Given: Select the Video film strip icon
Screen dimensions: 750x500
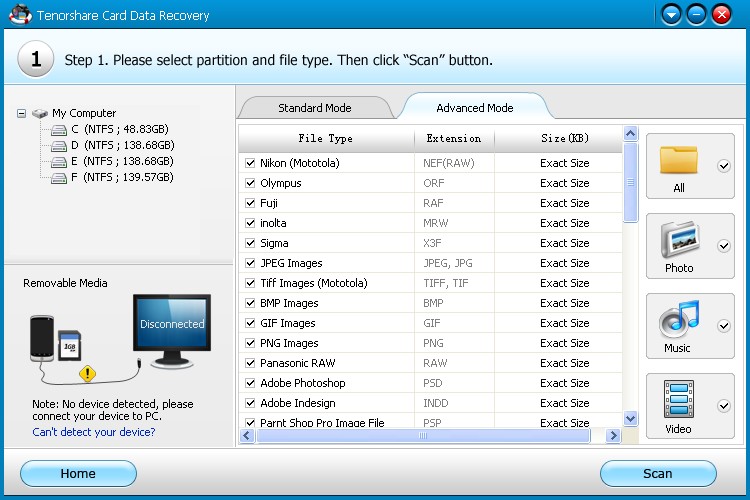Looking at the screenshot, I should [x=678, y=400].
